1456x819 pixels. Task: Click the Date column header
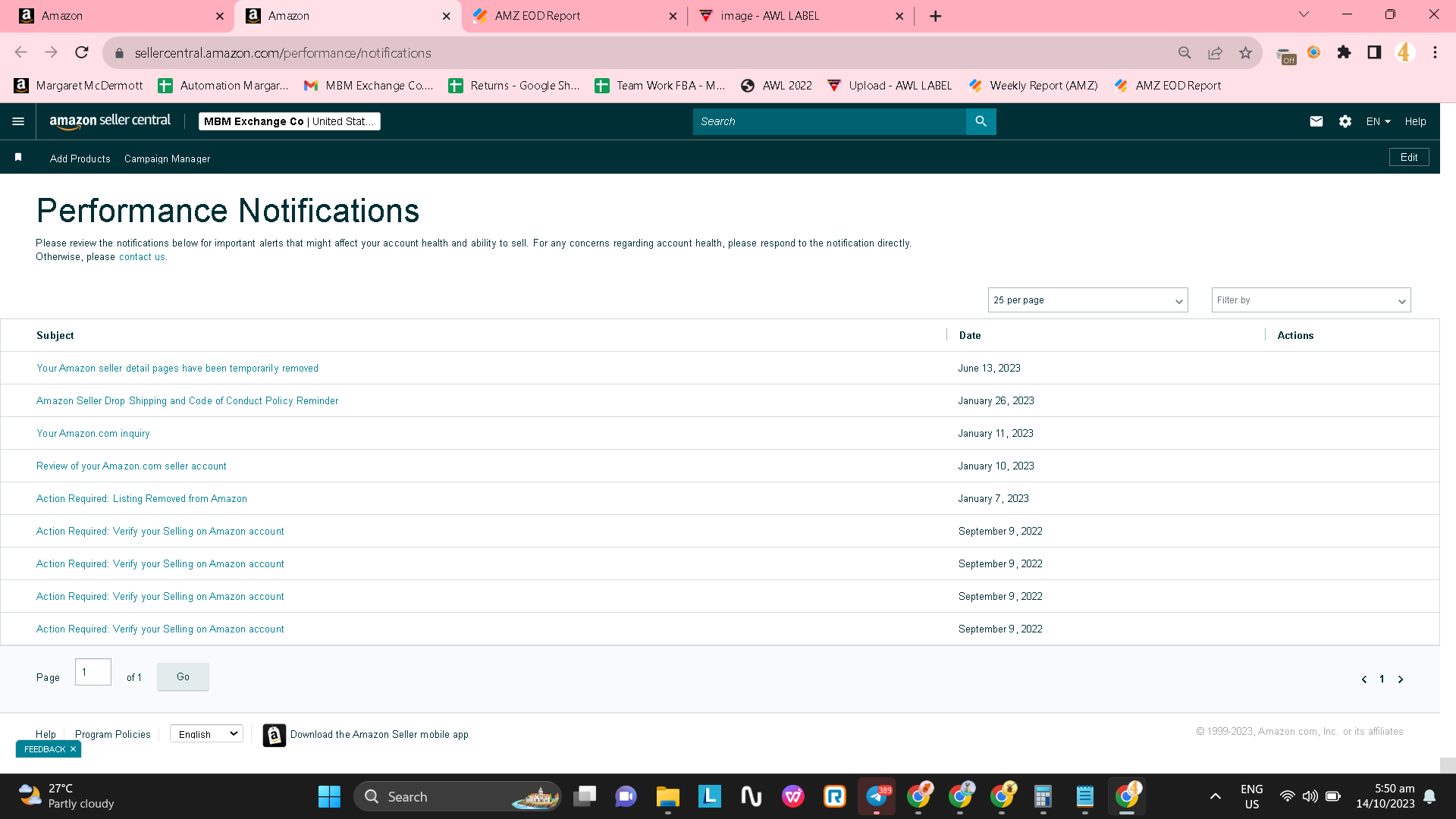click(970, 335)
